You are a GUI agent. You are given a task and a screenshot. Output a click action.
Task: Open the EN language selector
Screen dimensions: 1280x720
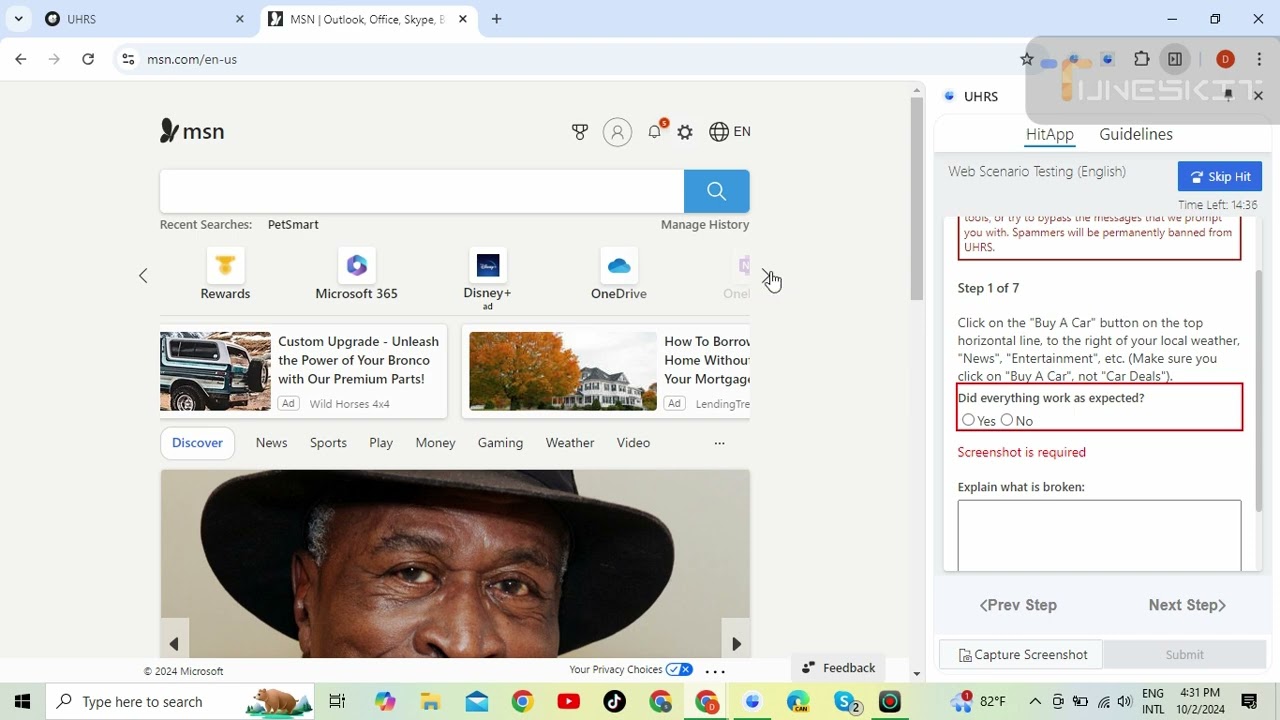730,132
